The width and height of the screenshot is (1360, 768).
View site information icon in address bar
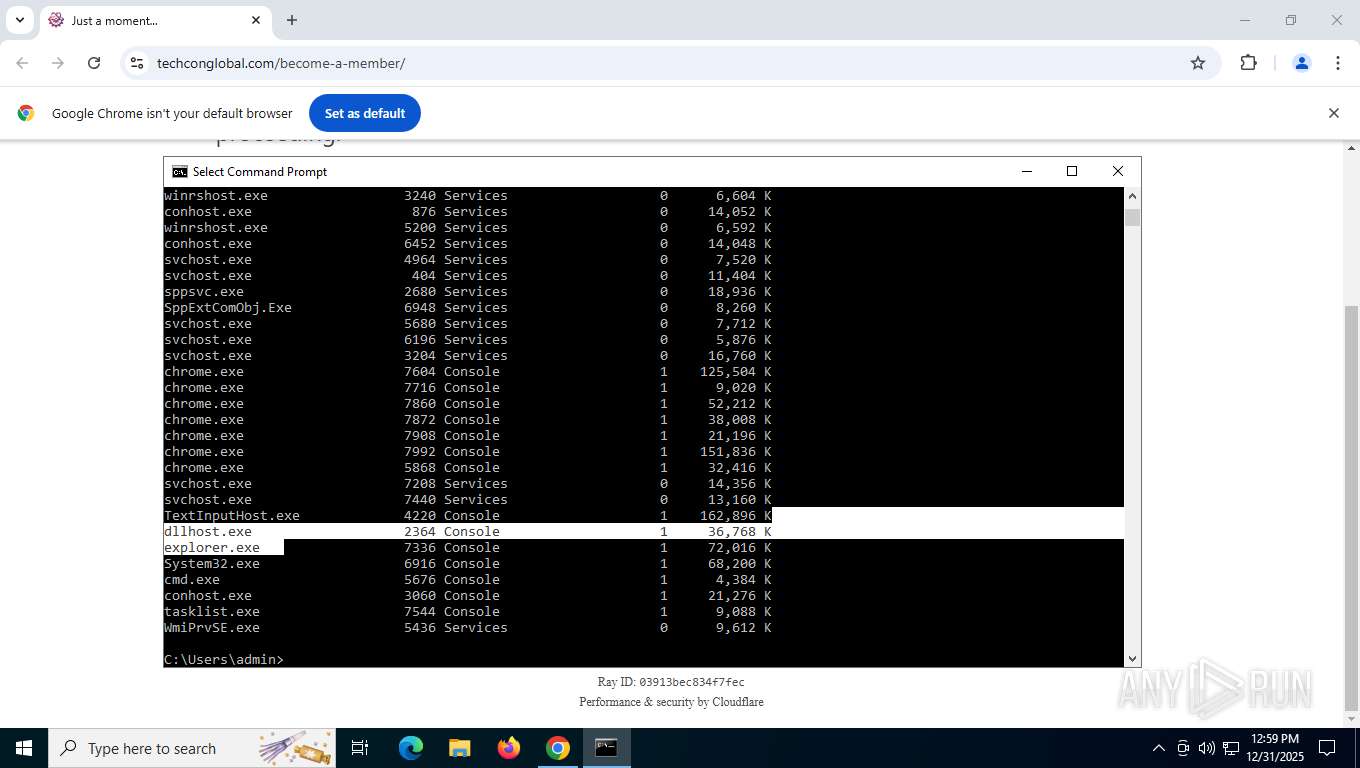(138, 63)
